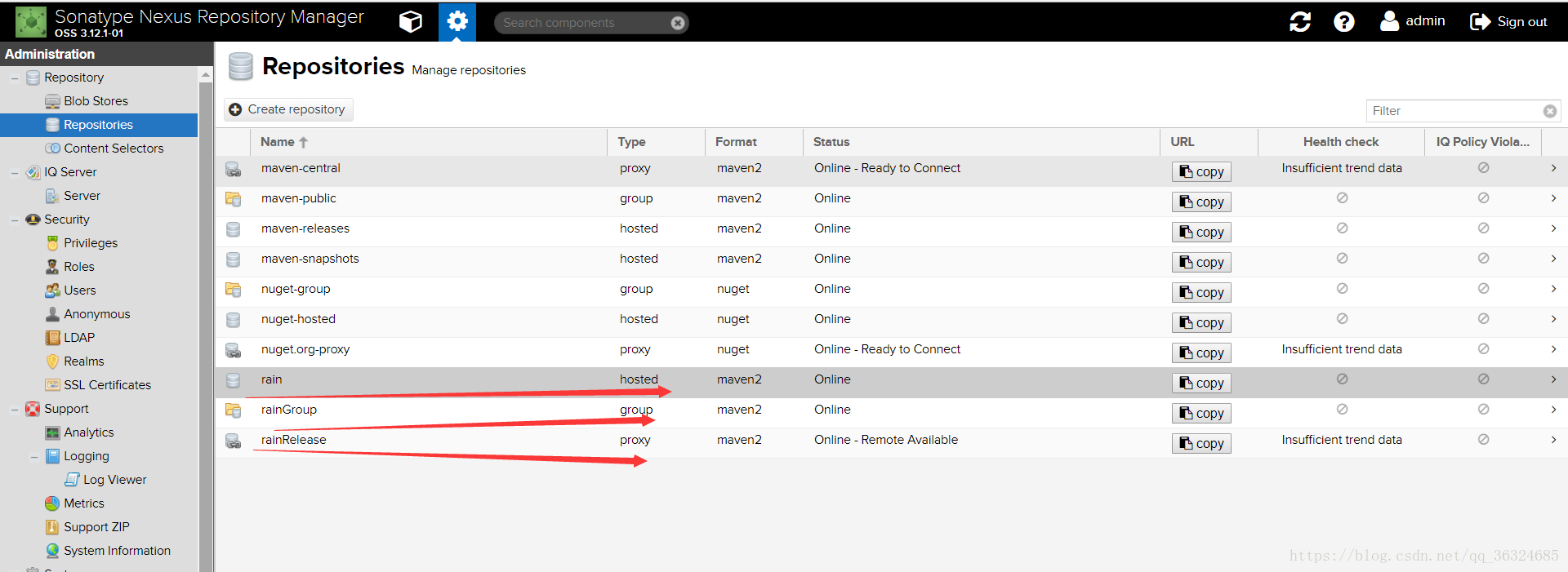Open the IQ Server's Server page
Image resolution: width=1568 pixels, height=572 pixels.
coord(82,196)
